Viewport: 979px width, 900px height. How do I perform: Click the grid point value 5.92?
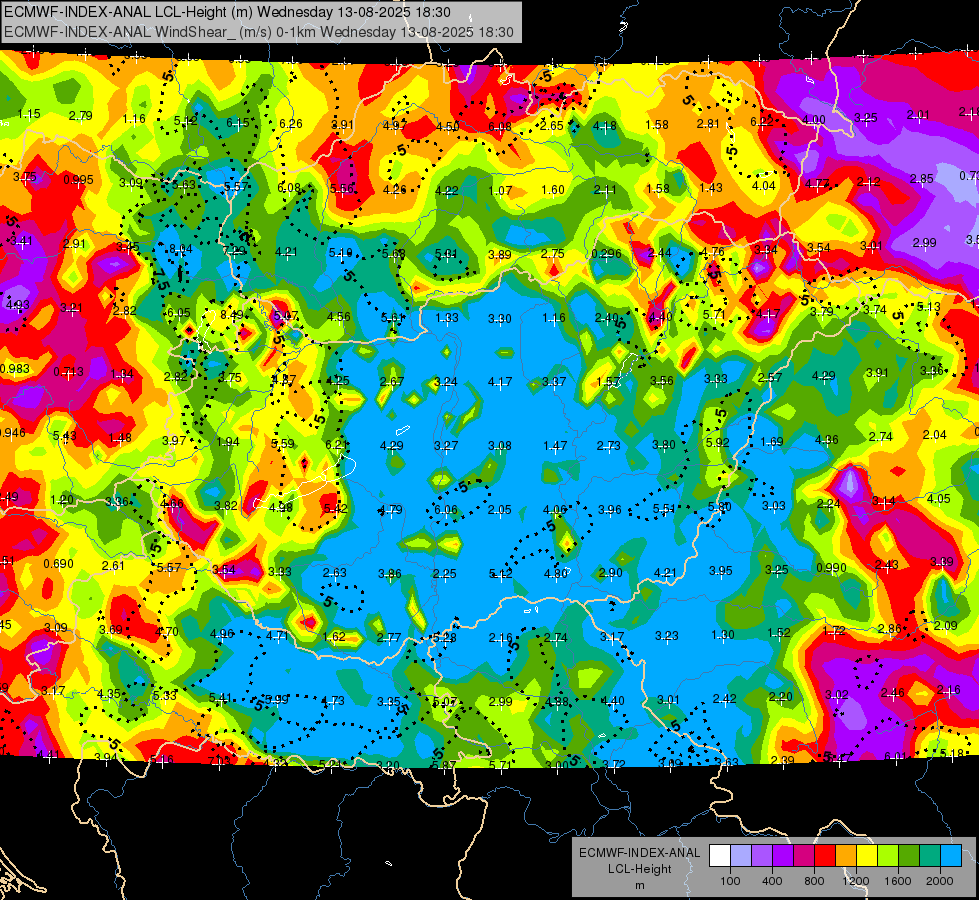tap(718, 442)
